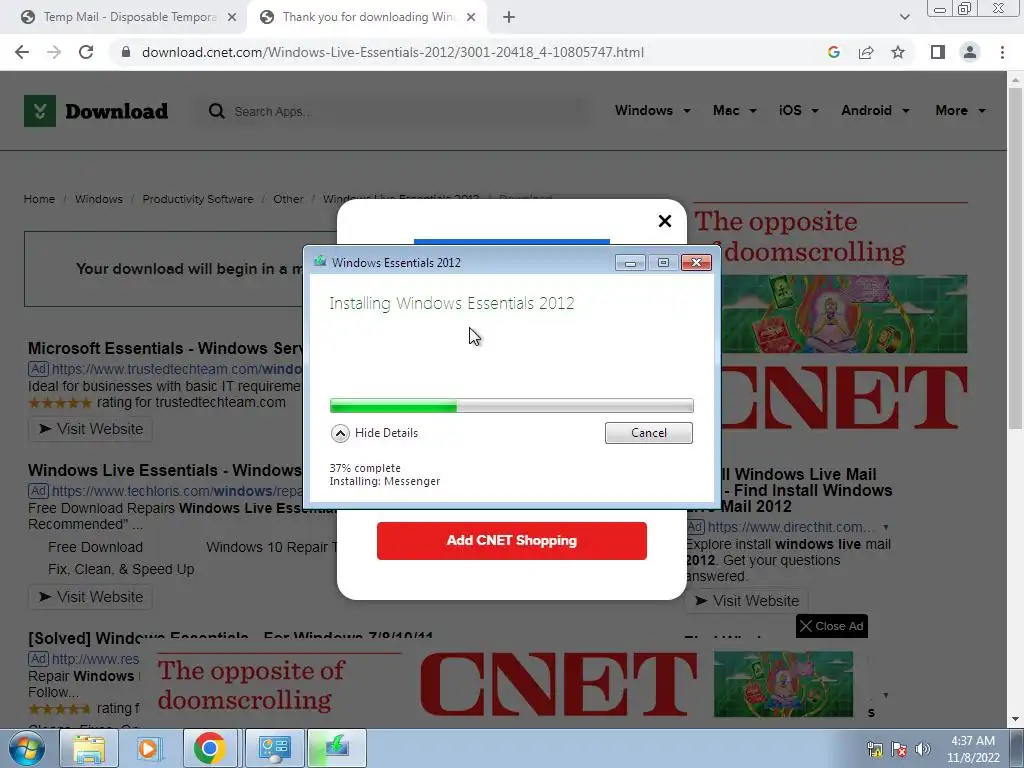Open the Windows Start button
This screenshot has width=1024, height=768.
26,748
